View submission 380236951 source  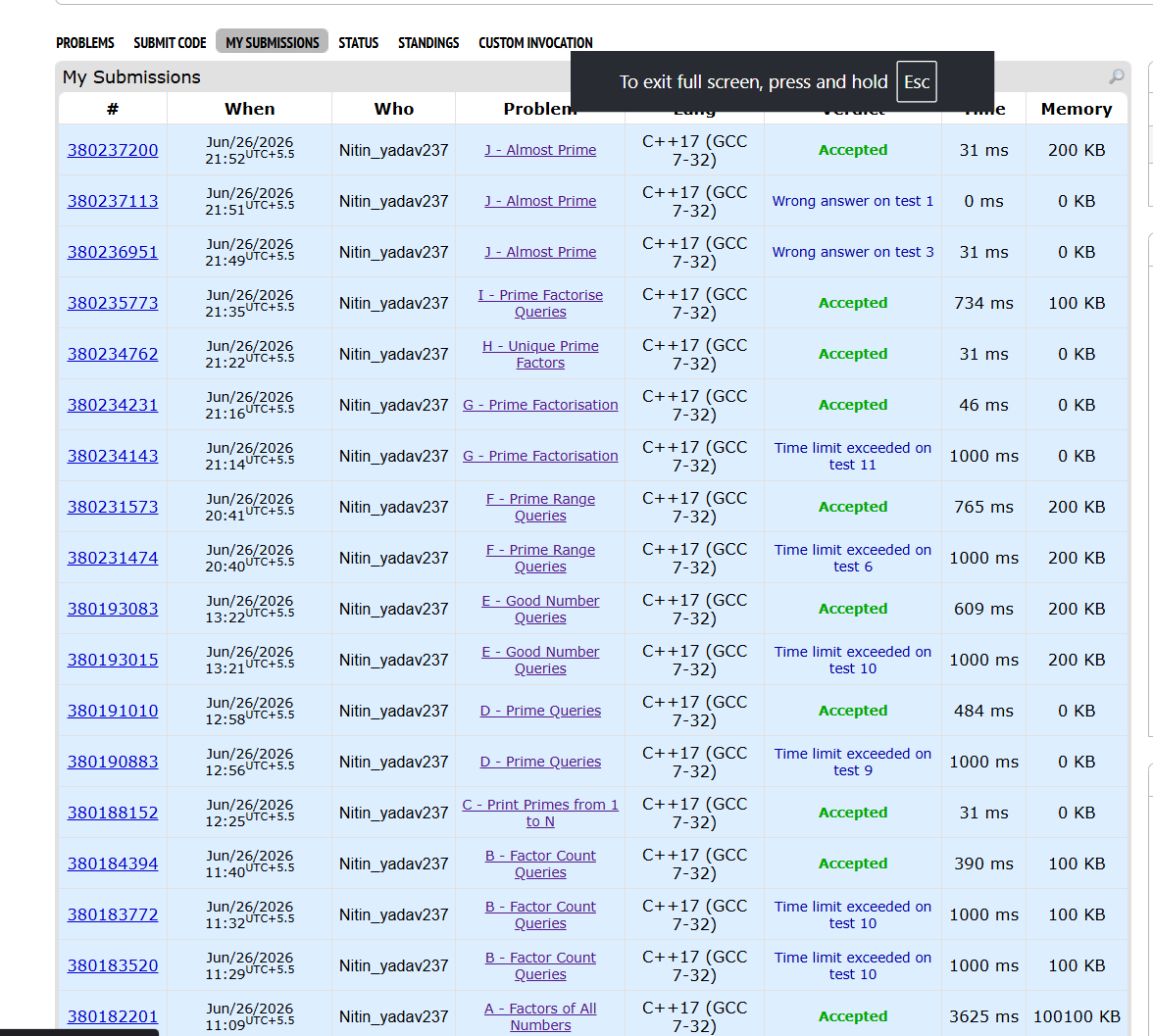[x=113, y=252]
